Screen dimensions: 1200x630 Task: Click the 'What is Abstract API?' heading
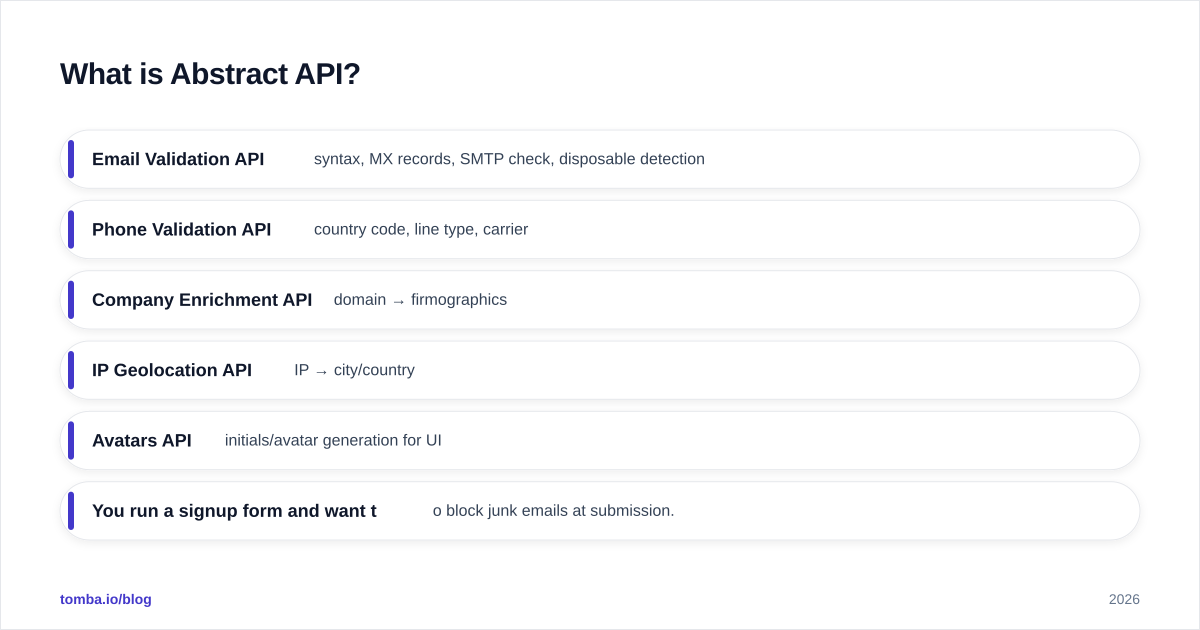[x=210, y=74]
